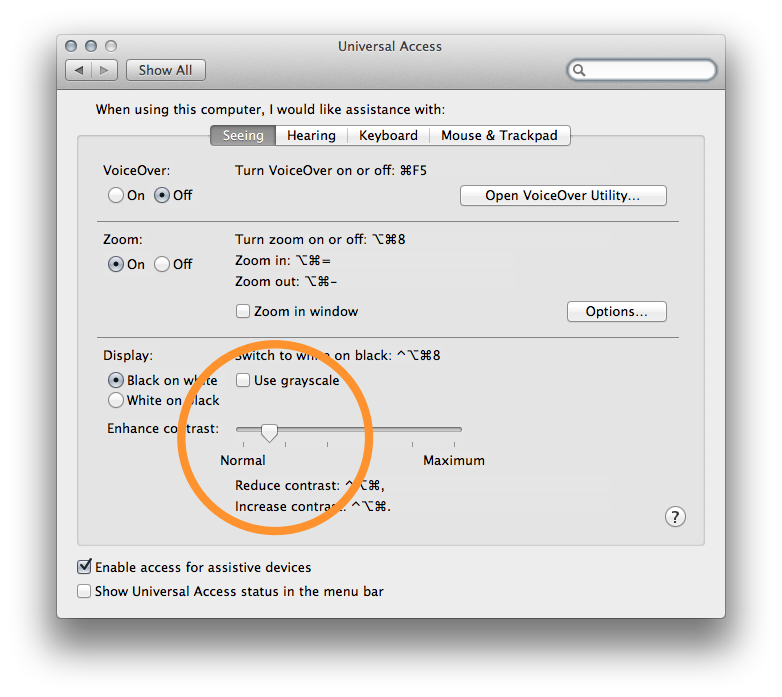This screenshot has height=697, width=782.
Task: Select VoiceOver Off radio button
Action: point(162,196)
